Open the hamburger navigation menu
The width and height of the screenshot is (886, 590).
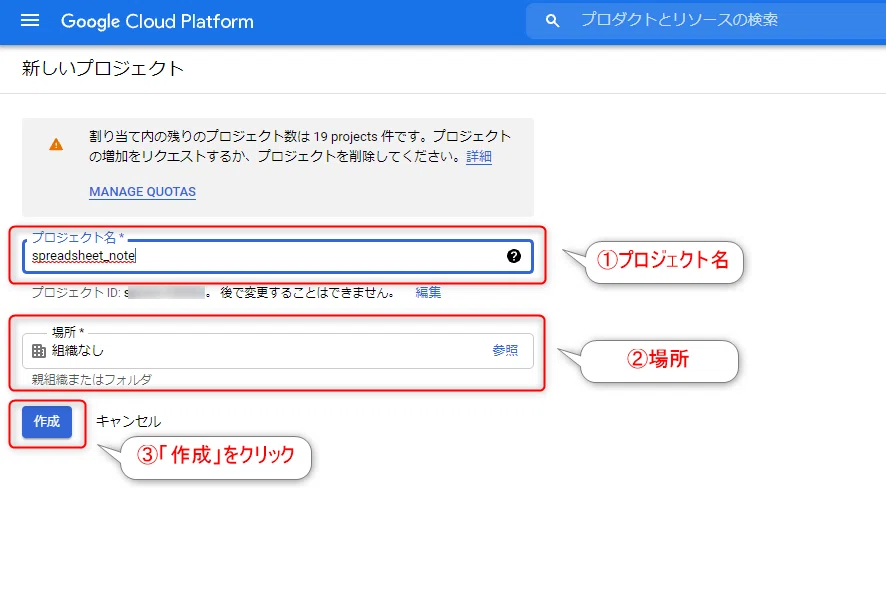[x=30, y=21]
